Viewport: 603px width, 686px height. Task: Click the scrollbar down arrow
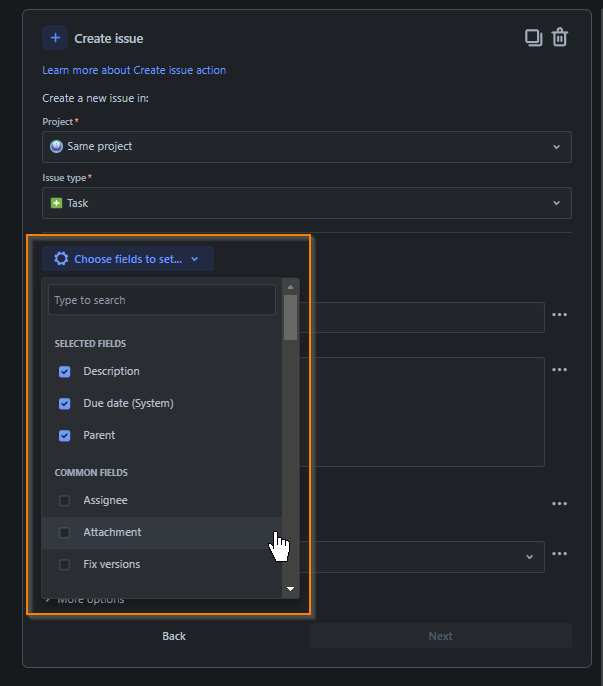click(x=290, y=589)
